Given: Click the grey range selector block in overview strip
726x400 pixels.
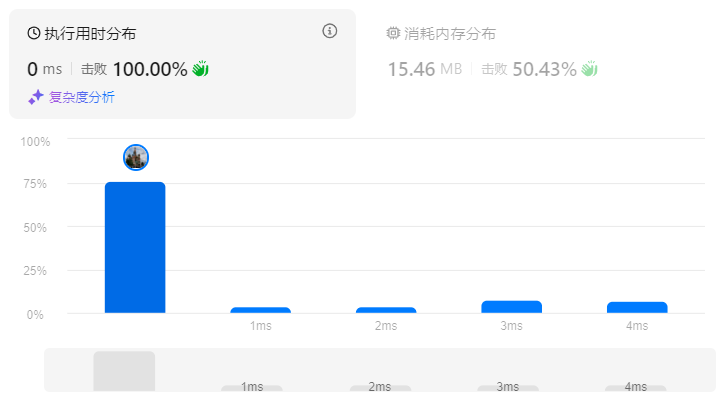Looking at the screenshot, I should [x=124, y=371].
